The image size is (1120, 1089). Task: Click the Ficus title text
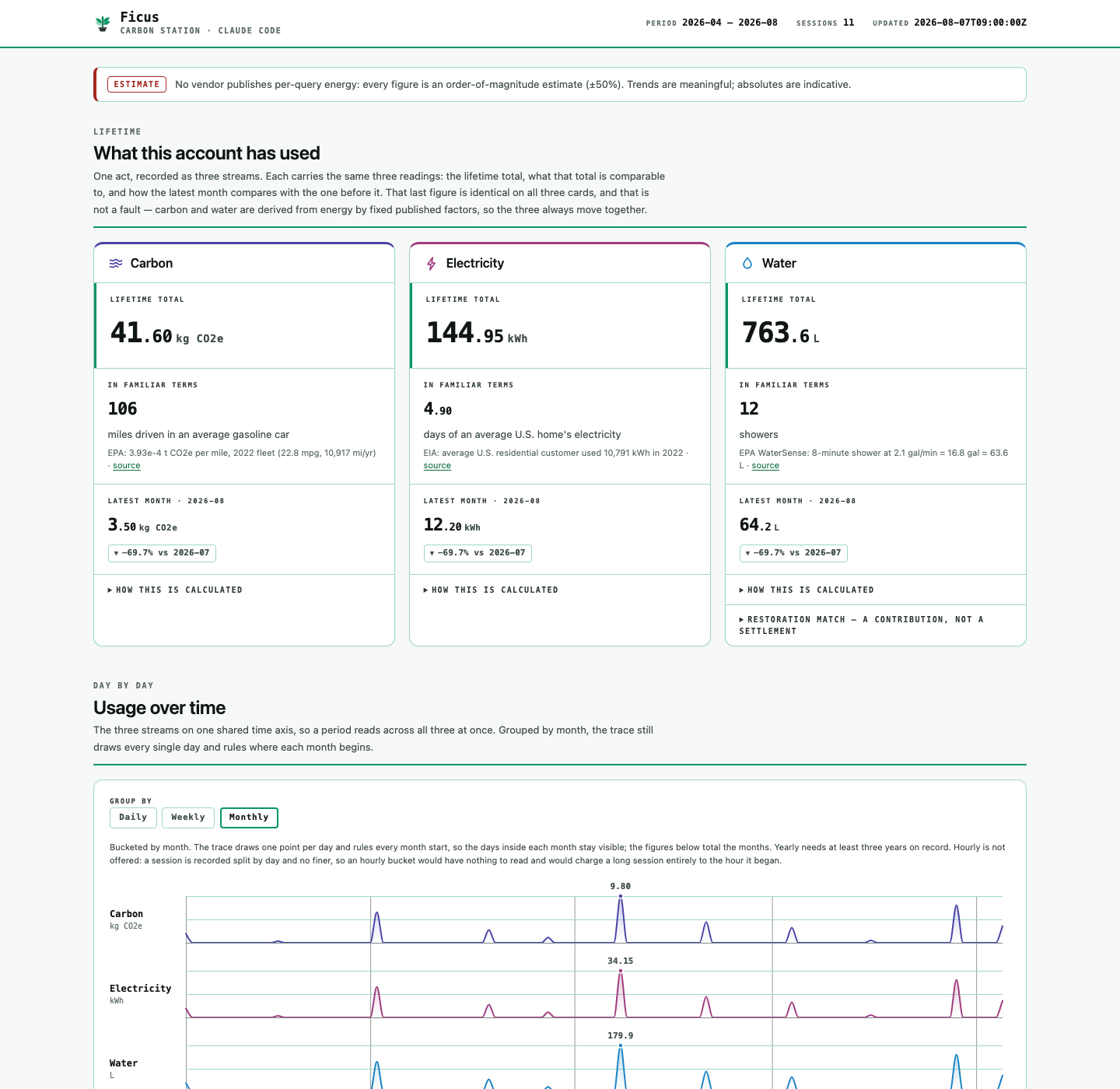(139, 17)
